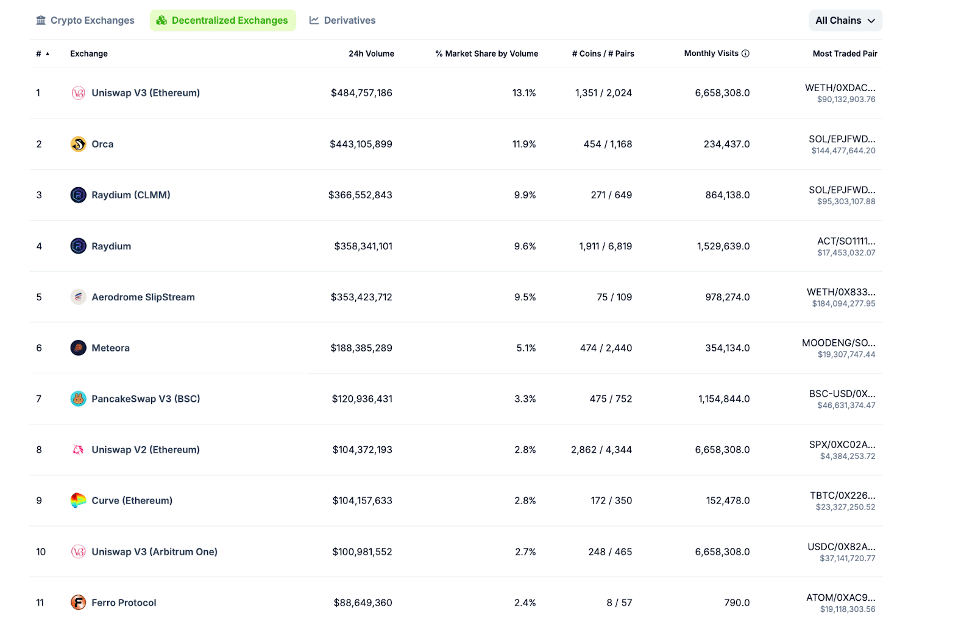This screenshot has width=977, height=622.
Task: Click the 790.0 monthly visits value
Action: (736, 603)
